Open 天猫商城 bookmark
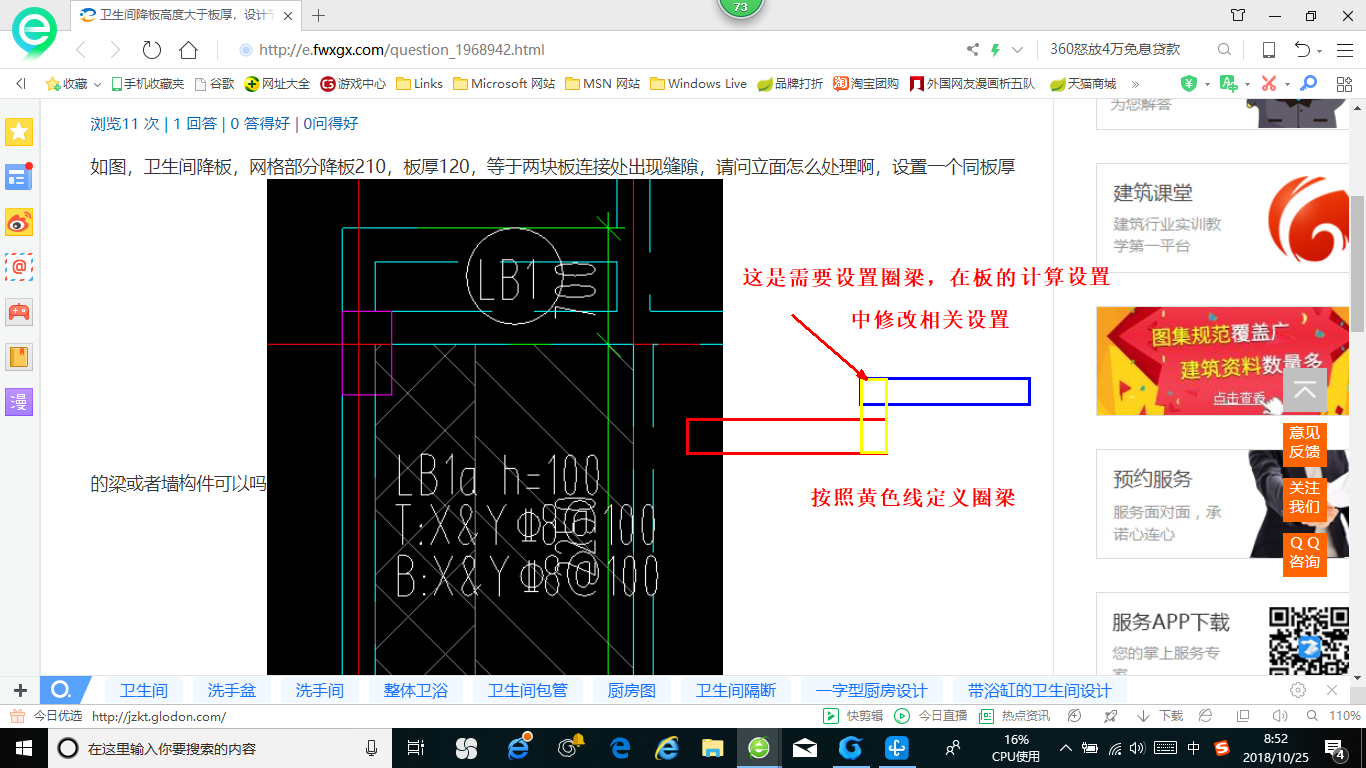Viewport: 1366px width, 768px height. click(1082, 84)
